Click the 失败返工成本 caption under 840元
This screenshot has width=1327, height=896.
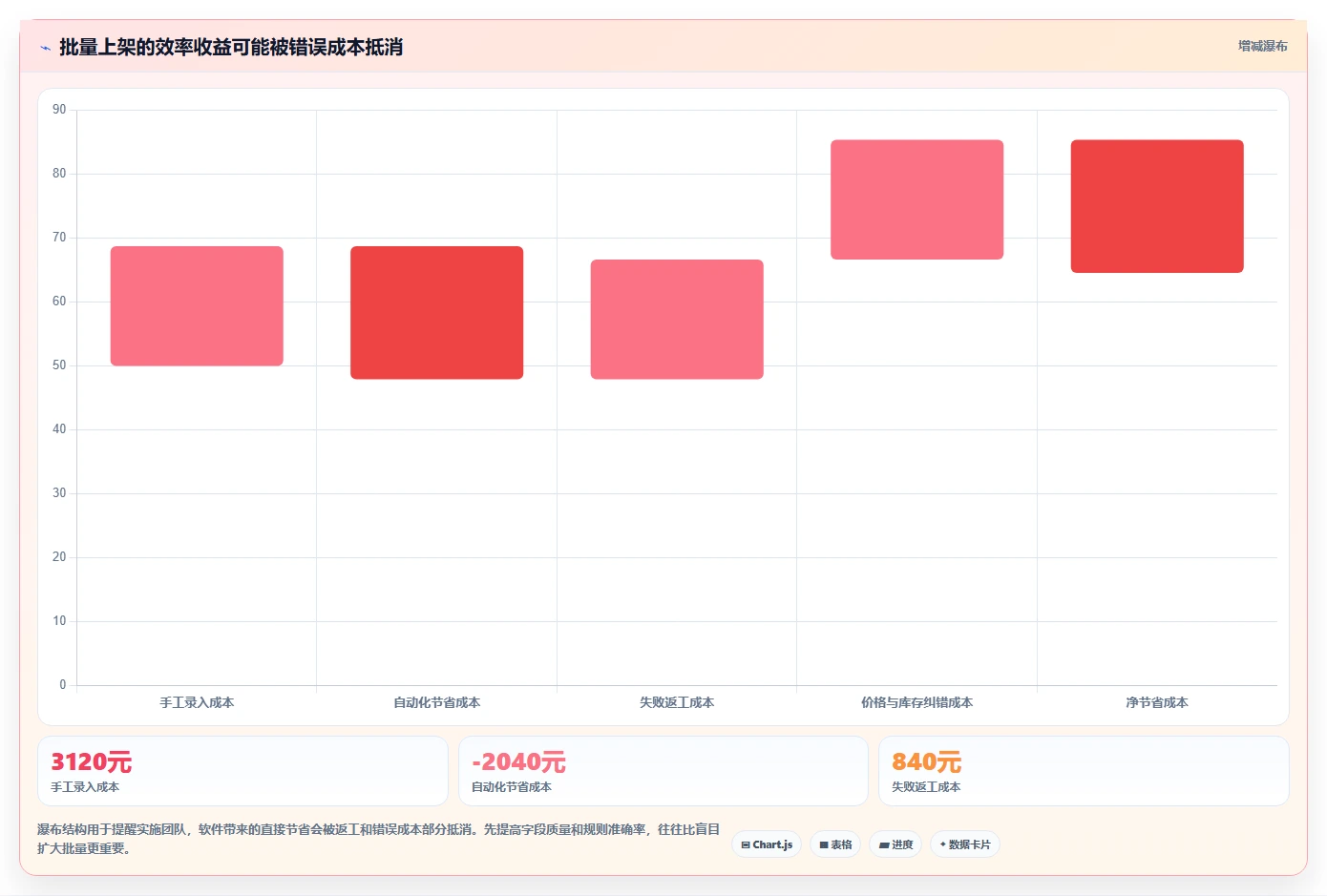(926, 787)
